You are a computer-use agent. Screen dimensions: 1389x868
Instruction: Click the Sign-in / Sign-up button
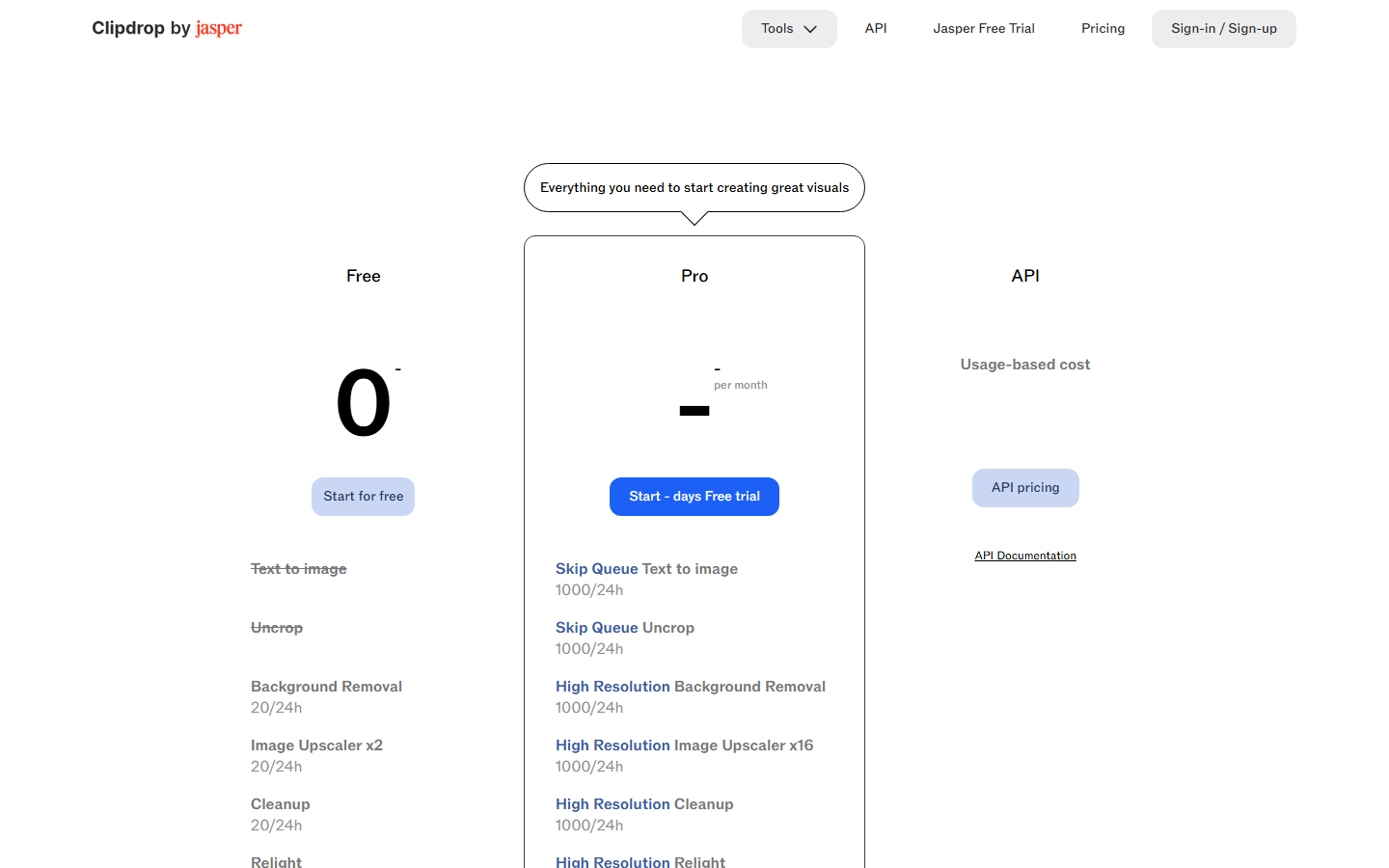[1224, 29]
